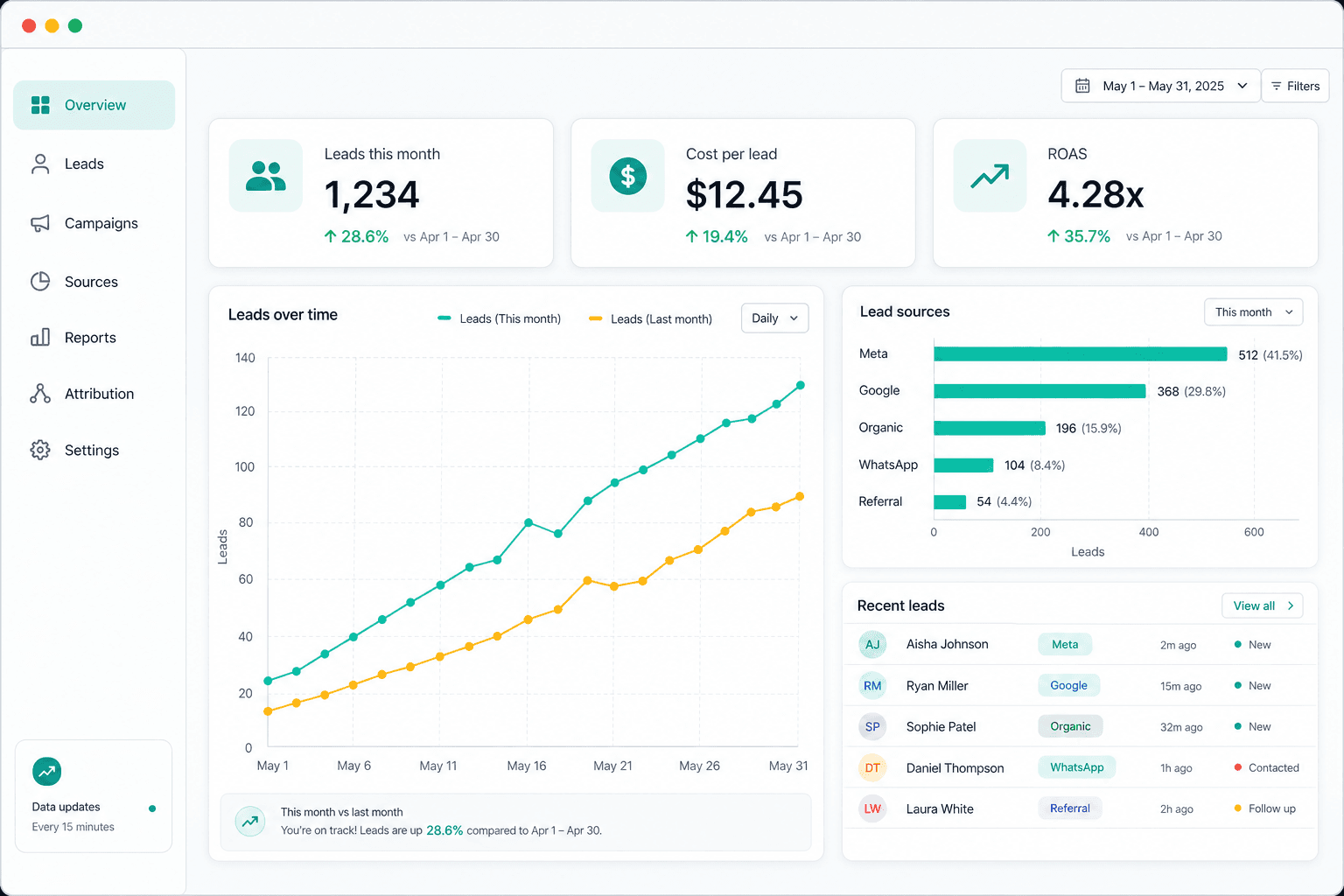Click the calendar icon in date range picker
Image resolution: width=1344 pixels, height=896 pixels.
(x=1082, y=86)
